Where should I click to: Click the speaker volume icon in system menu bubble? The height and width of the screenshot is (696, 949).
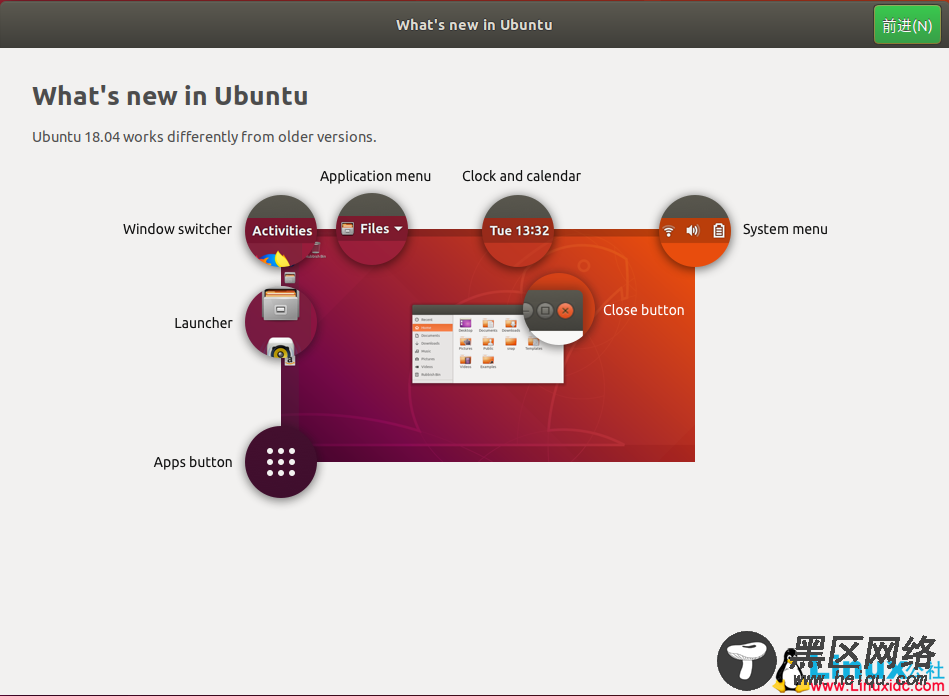(x=693, y=231)
